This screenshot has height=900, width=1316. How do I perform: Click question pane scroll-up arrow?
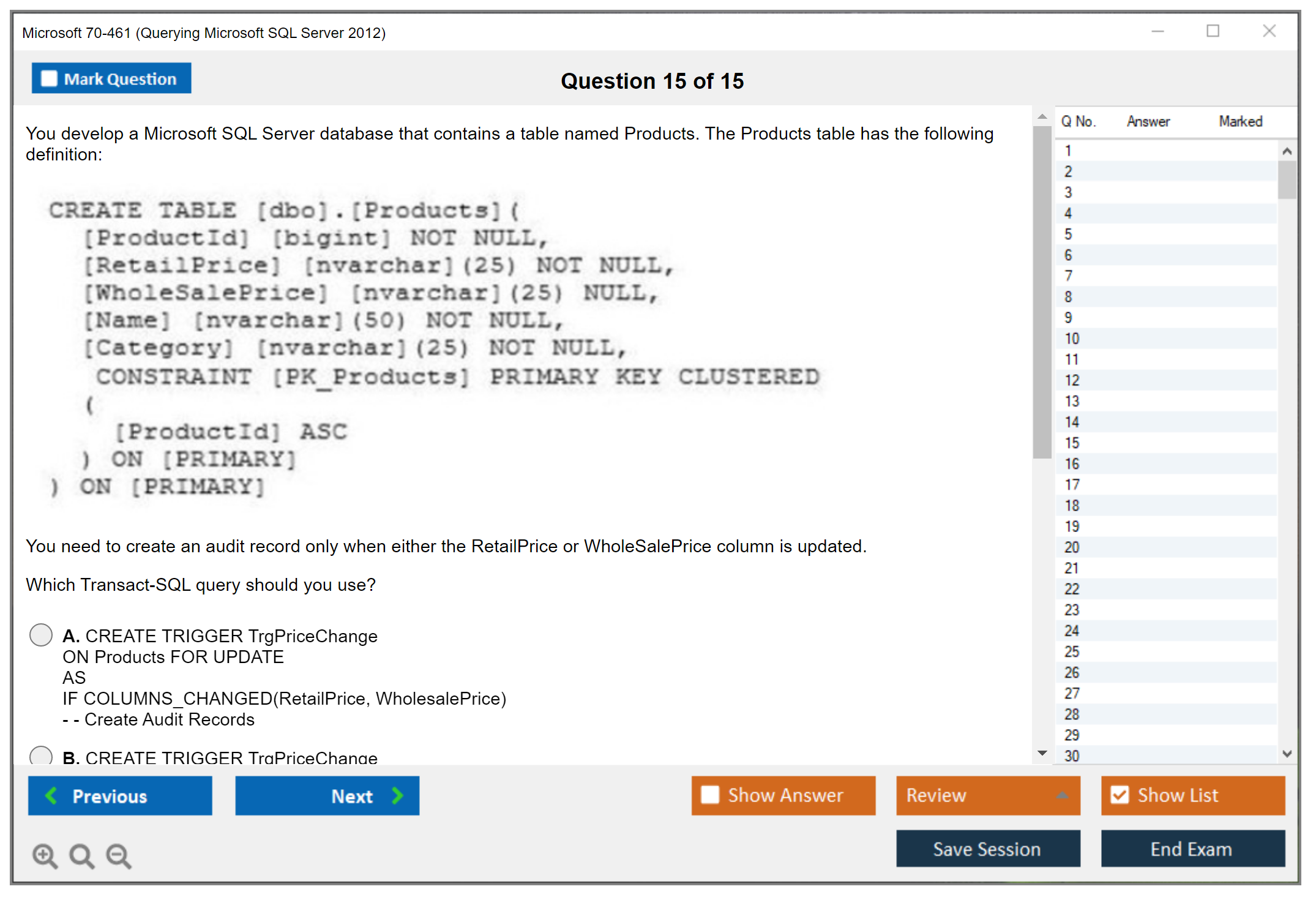(1042, 116)
